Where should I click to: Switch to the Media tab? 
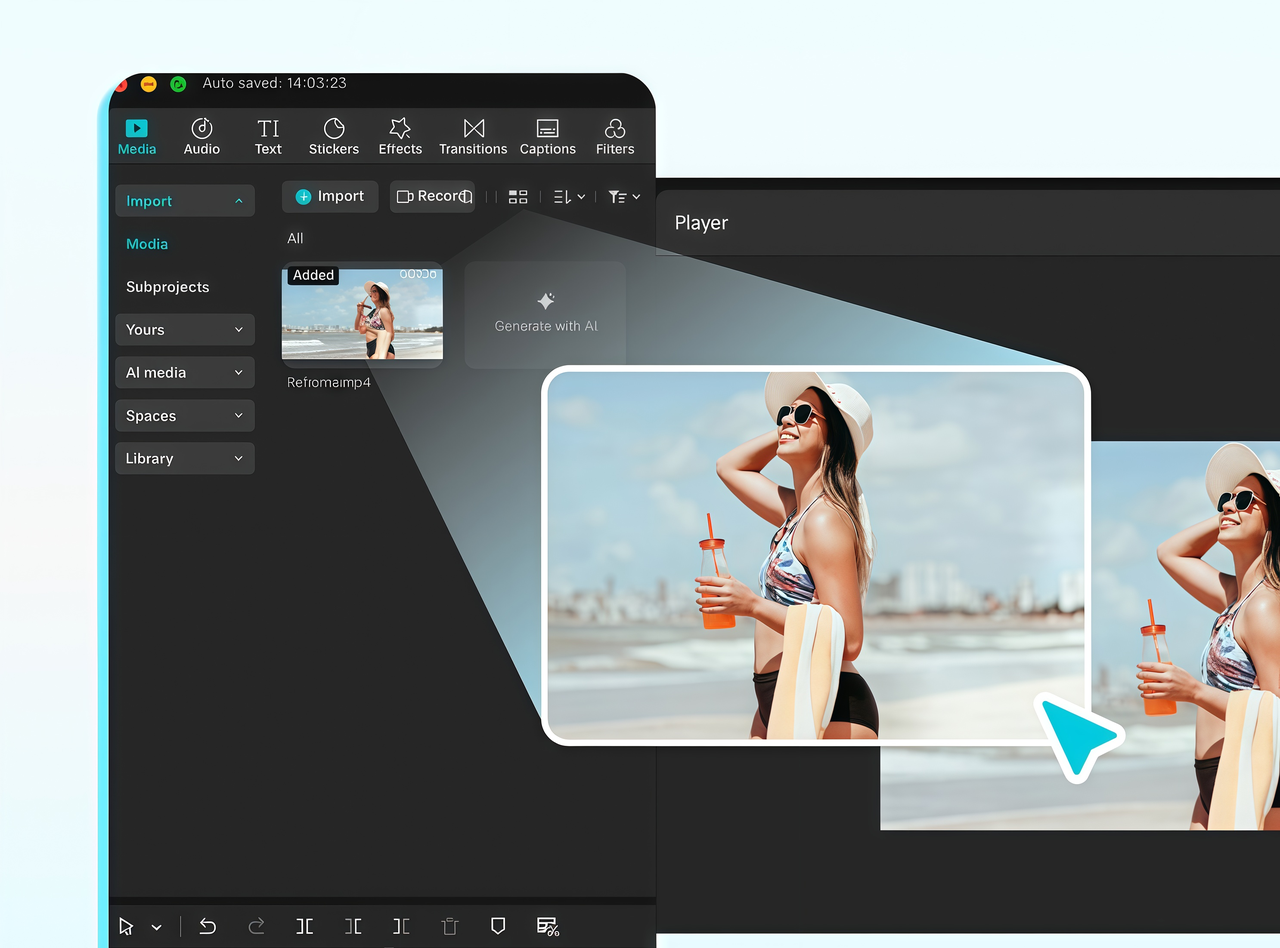[x=137, y=137]
